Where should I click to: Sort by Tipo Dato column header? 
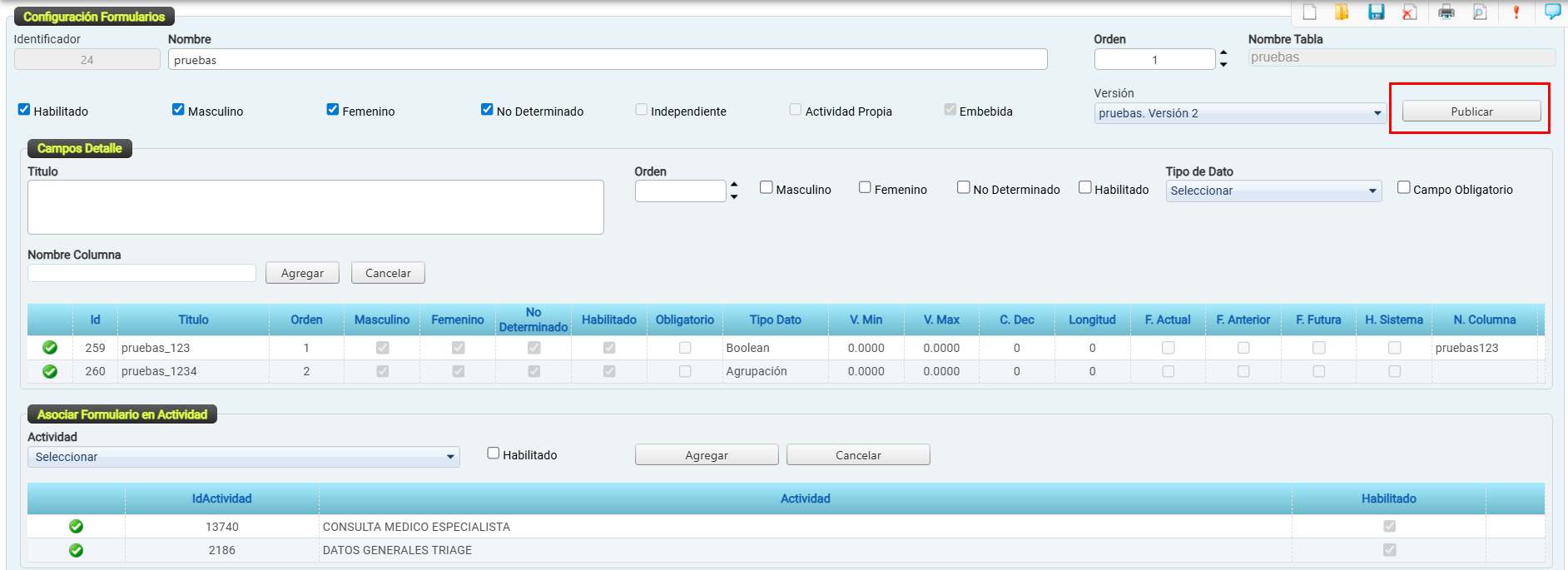click(775, 320)
